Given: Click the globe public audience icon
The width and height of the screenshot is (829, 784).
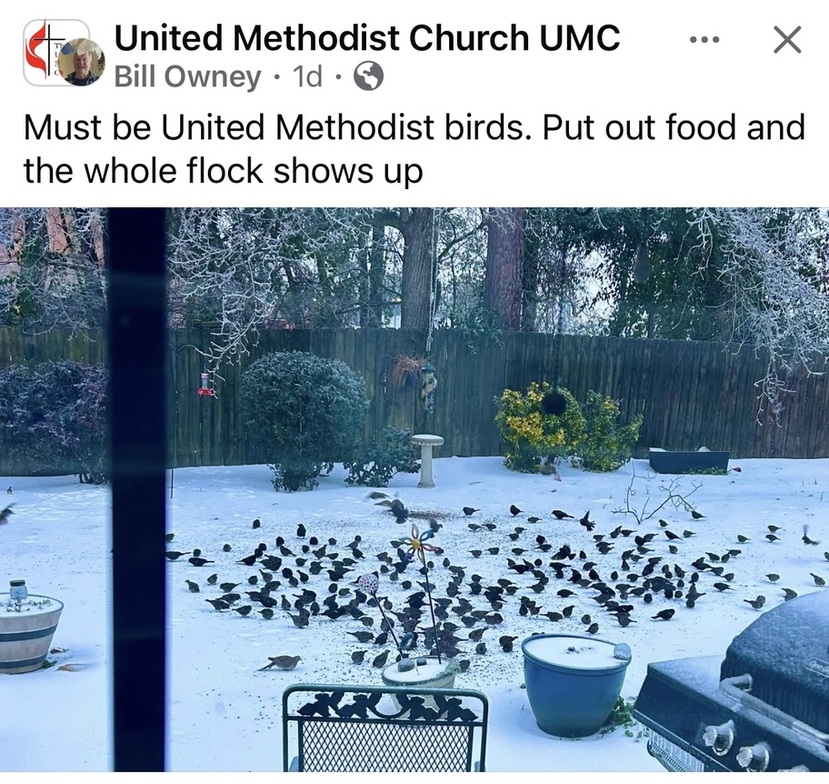Looking at the screenshot, I should click(368, 76).
